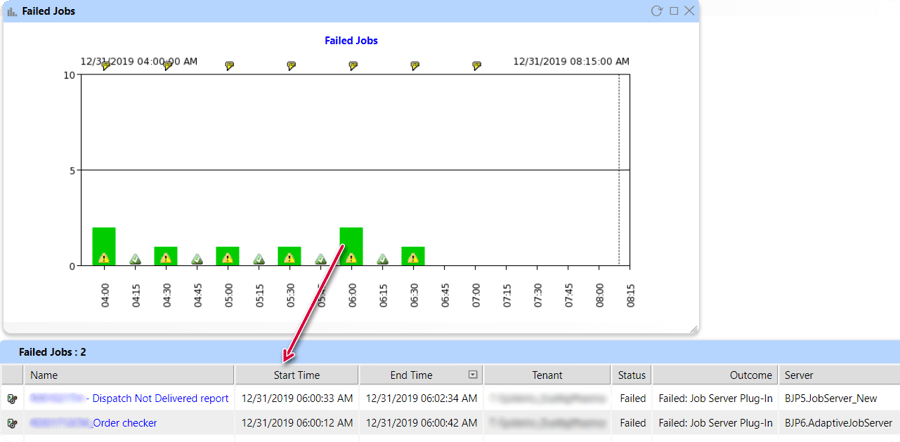Select the warning icon on the 05:30 bar
The height and width of the screenshot is (442, 900).
(x=289, y=258)
